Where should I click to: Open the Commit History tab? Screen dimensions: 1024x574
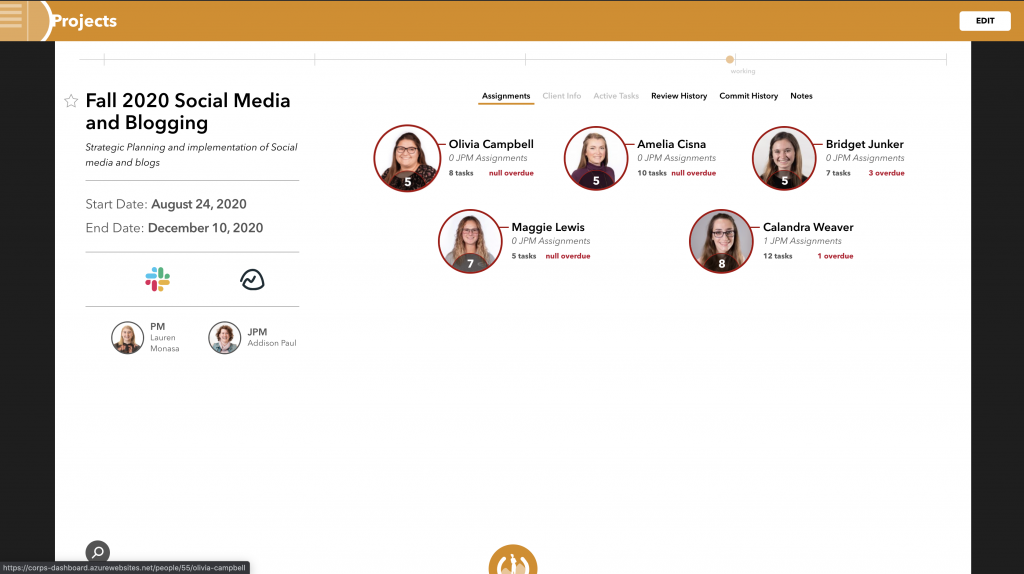[748, 96]
